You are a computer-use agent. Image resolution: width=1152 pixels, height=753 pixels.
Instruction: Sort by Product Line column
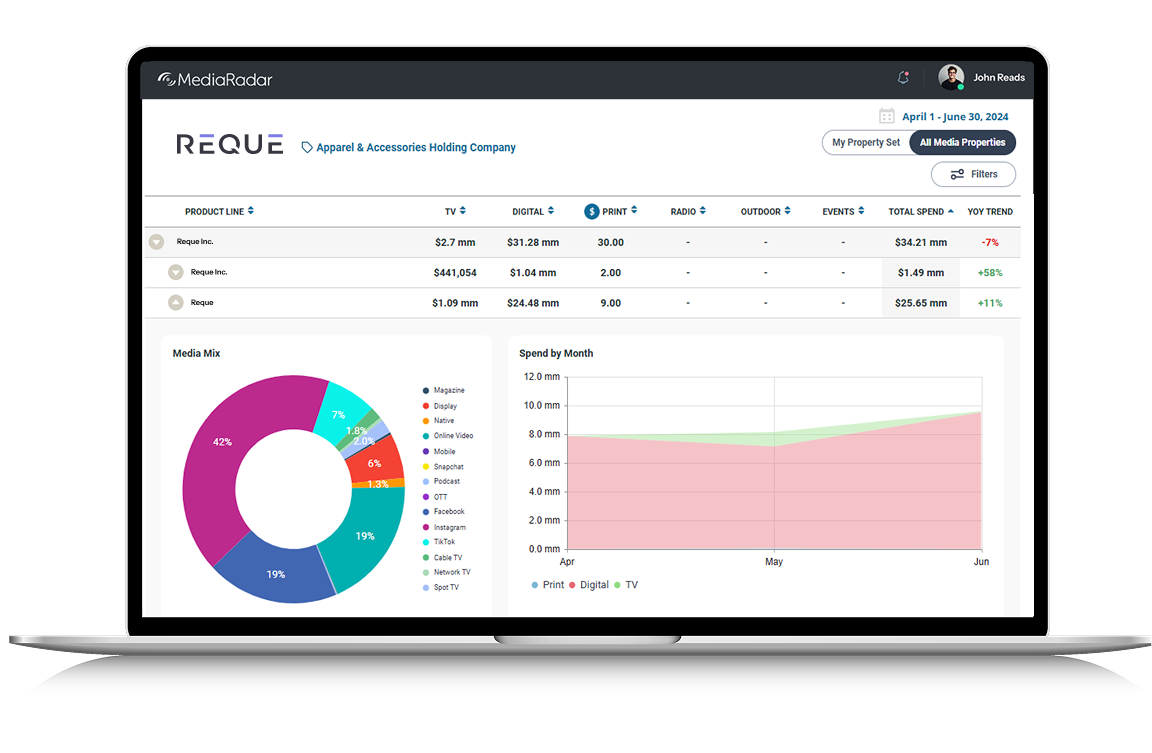tap(220, 212)
